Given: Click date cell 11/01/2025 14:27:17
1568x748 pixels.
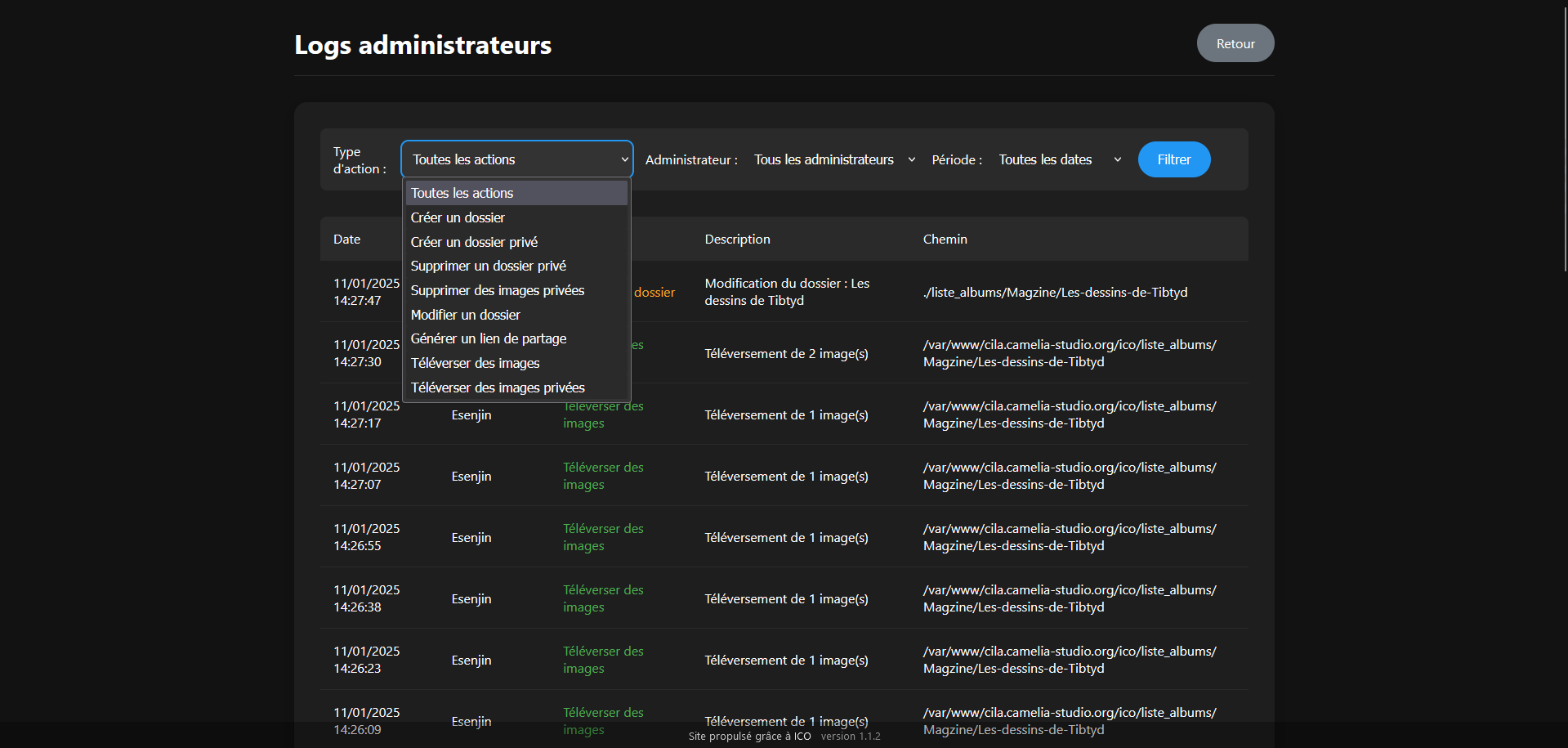Looking at the screenshot, I should 366,414.
